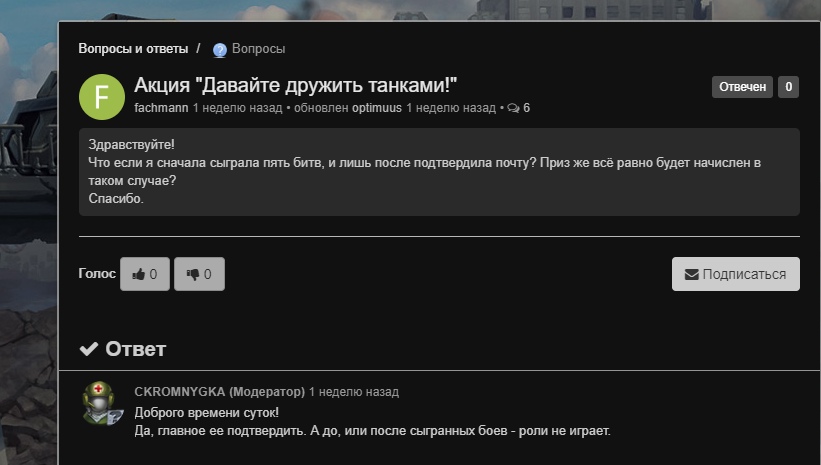Open the optimuus user profile
Image resolution: width=821 pixels, height=465 pixels.
pos(376,108)
